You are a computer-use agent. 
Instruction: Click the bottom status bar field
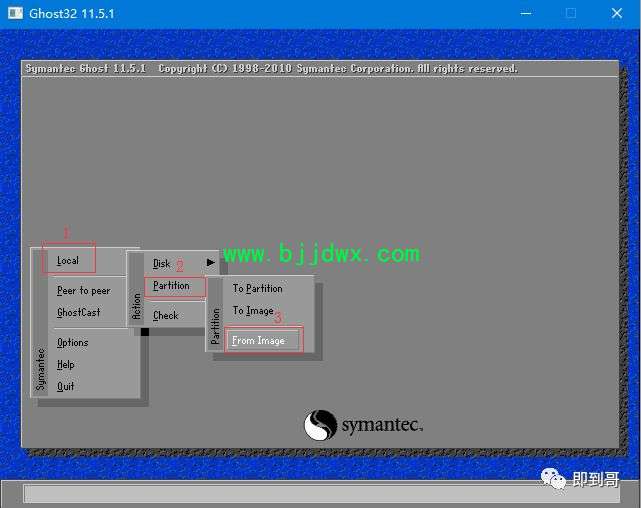point(321,494)
